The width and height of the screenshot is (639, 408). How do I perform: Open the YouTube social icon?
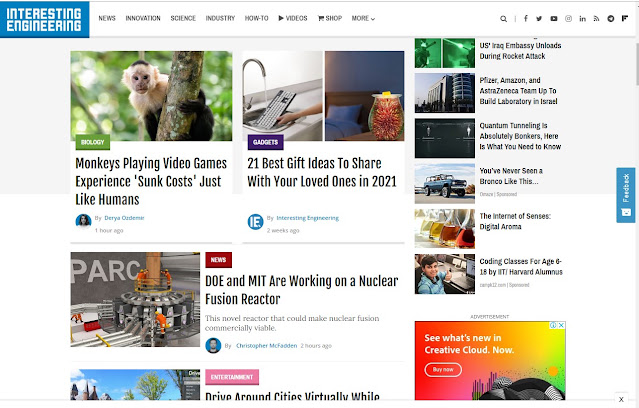(554, 18)
